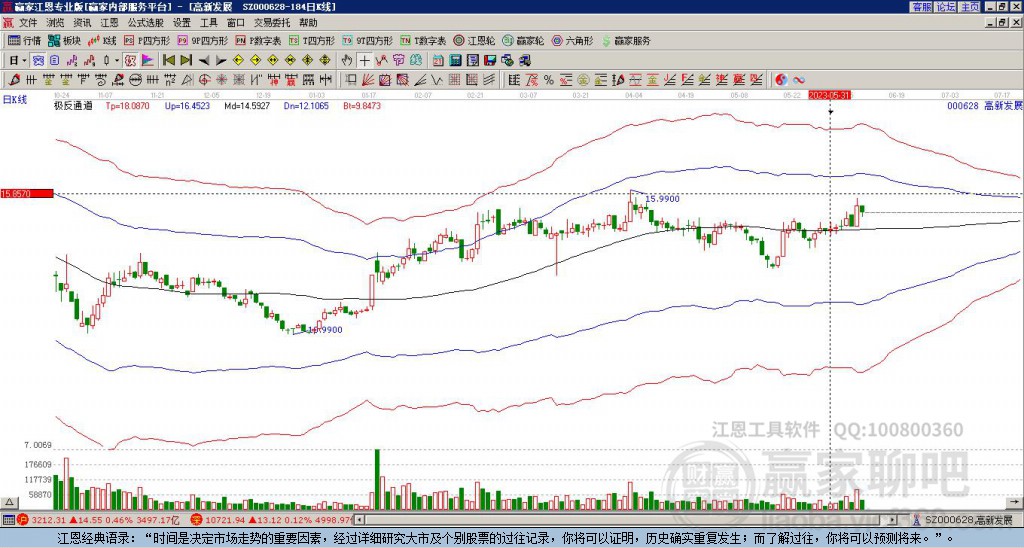Open the 江恩轮 tool

475,40
